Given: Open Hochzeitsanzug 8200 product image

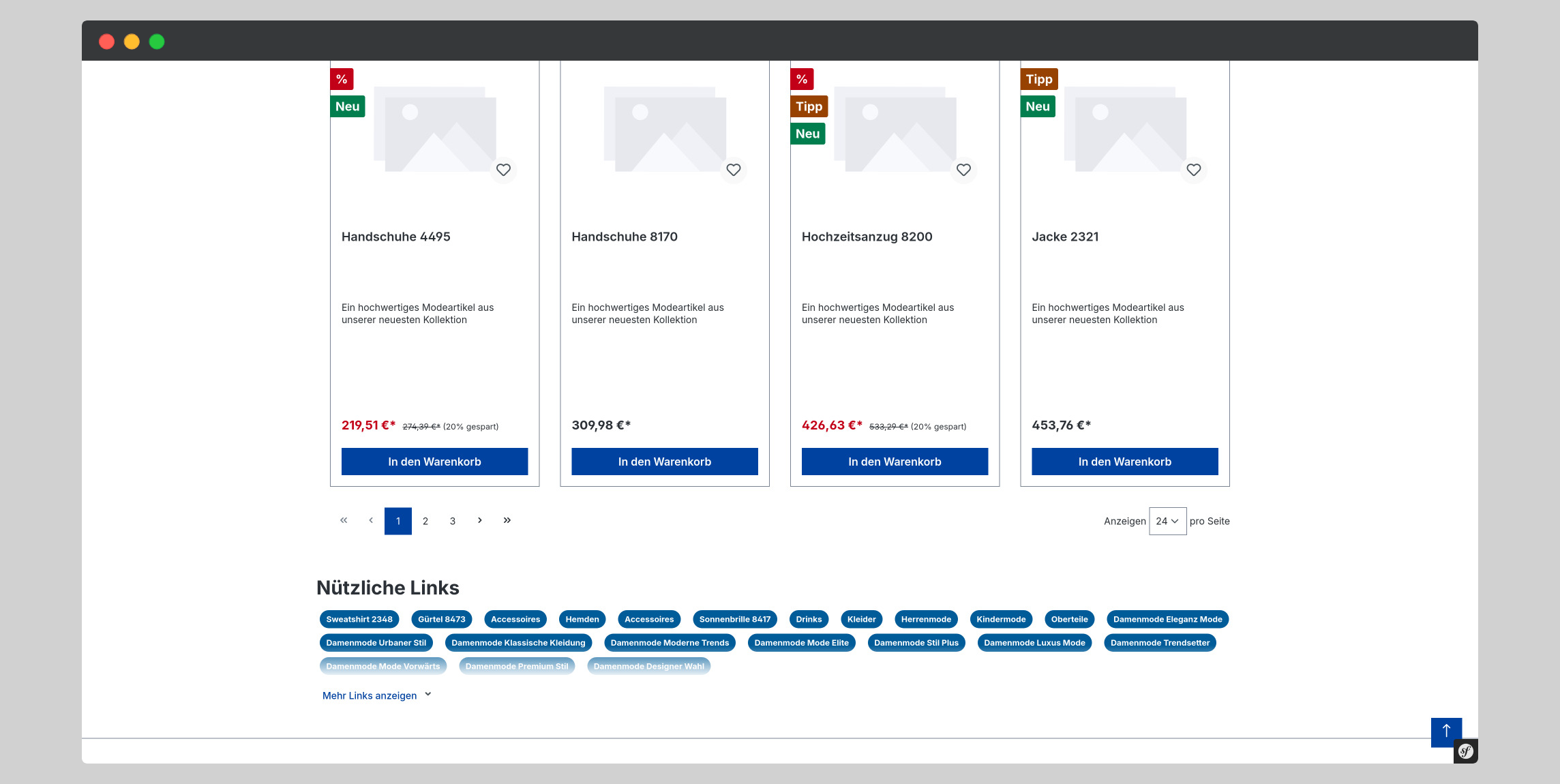Looking at the screenshot, I should [895, 129].
